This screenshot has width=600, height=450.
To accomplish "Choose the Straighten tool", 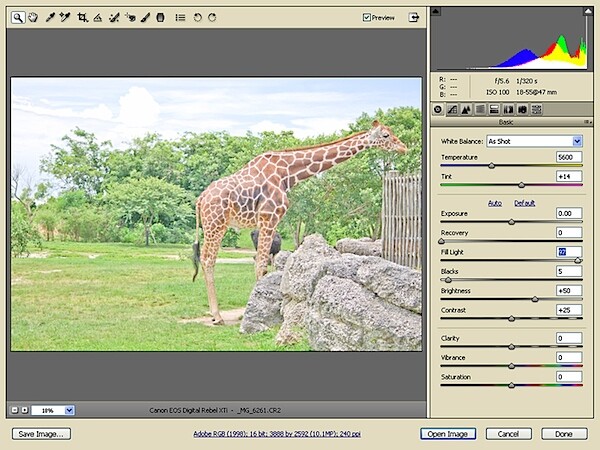I will 98,17.
